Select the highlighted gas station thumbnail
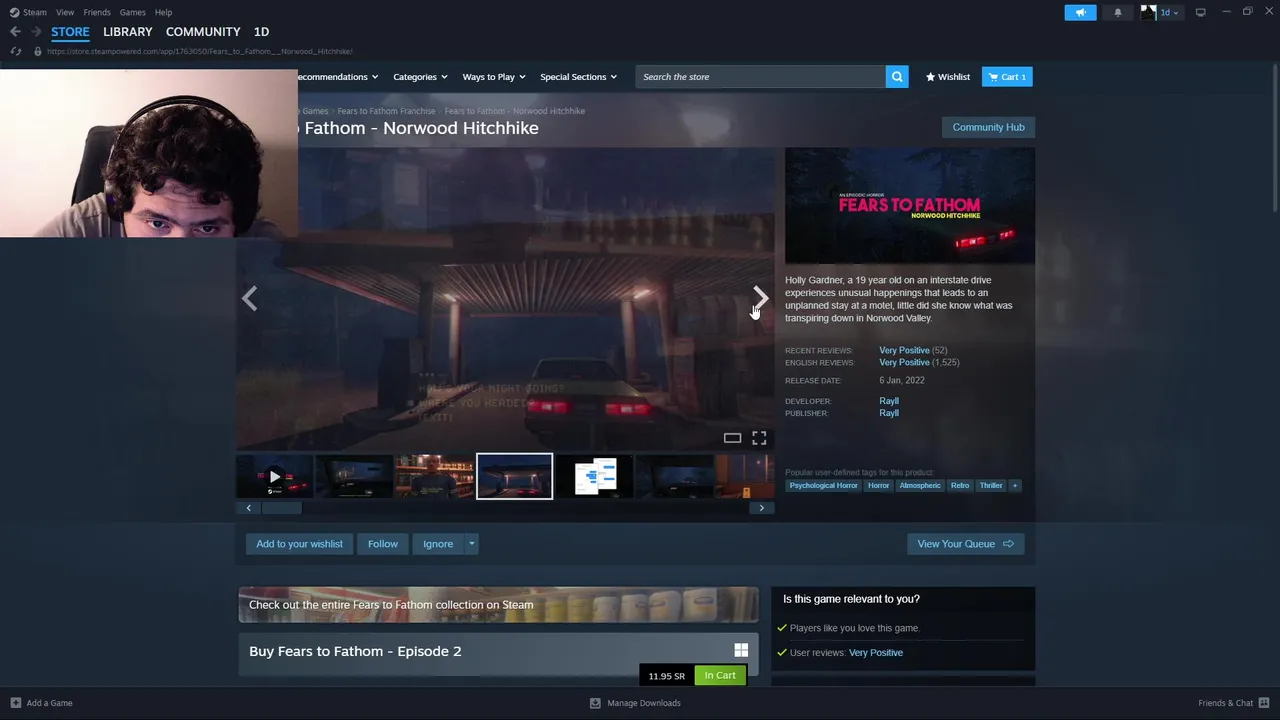The image size is (1280, 720). point(514,476)
